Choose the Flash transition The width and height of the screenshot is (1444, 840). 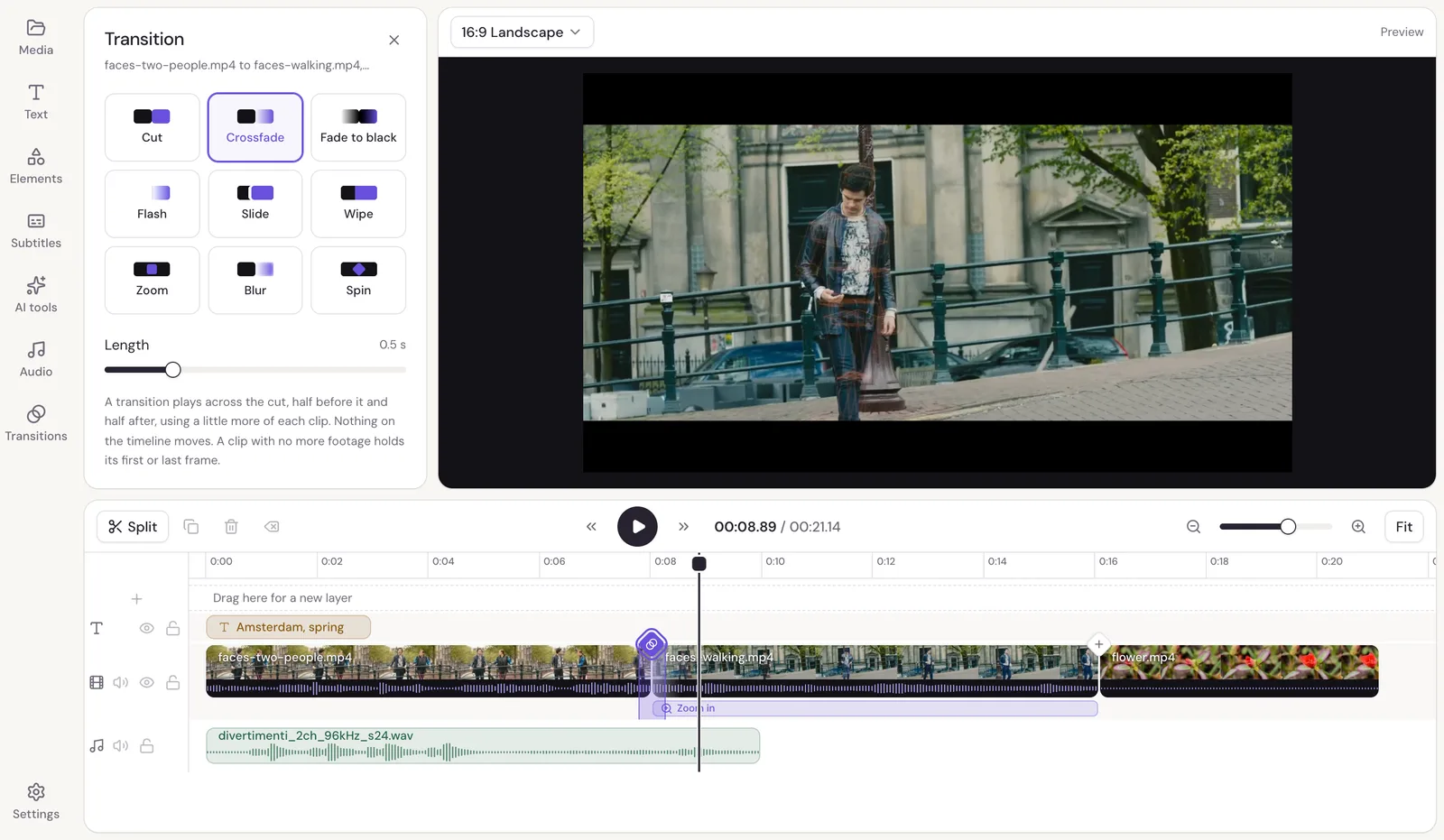[152, 204]
